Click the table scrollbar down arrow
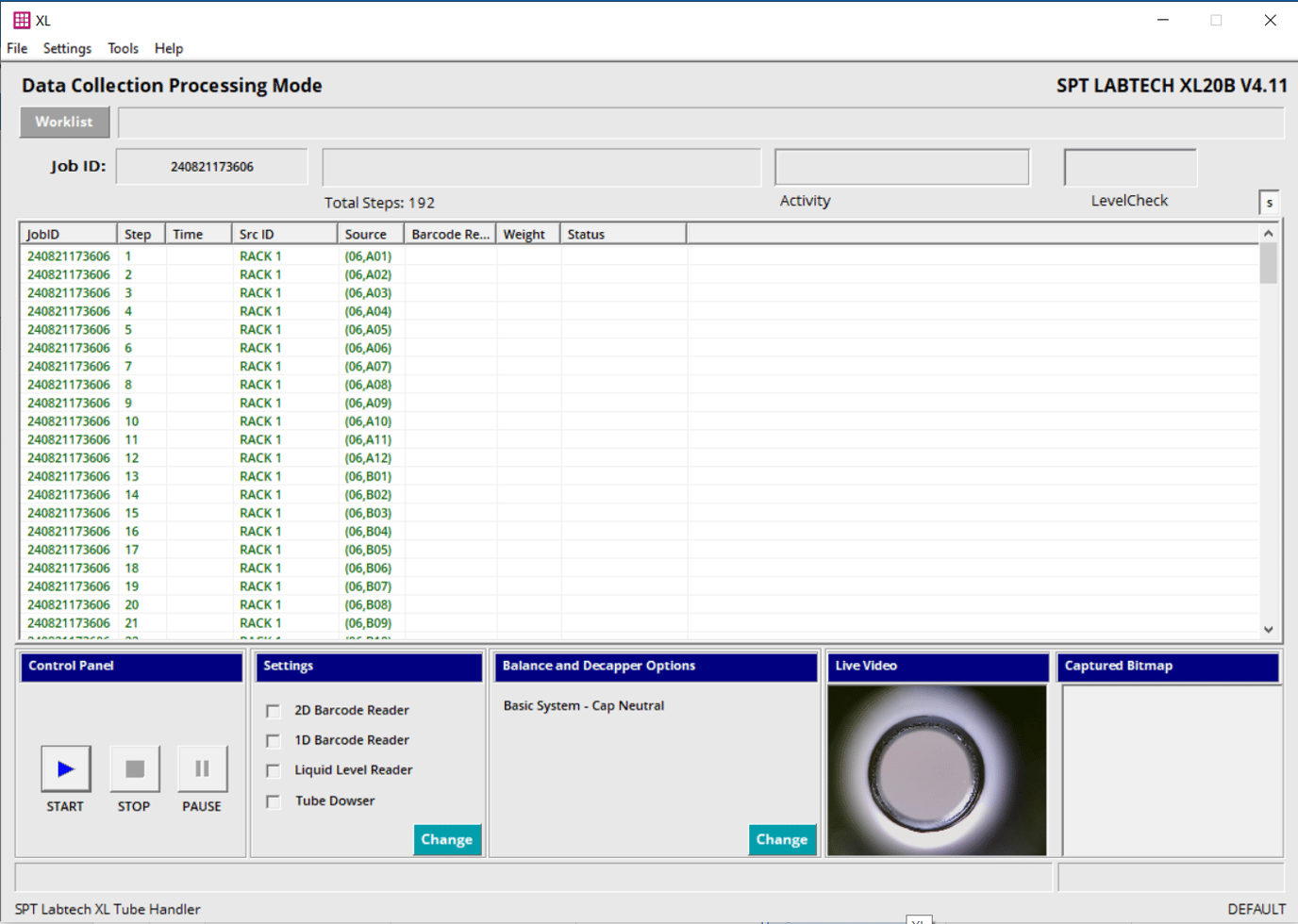This screenshot has width=1298, height=924. tap(1269, 628)
